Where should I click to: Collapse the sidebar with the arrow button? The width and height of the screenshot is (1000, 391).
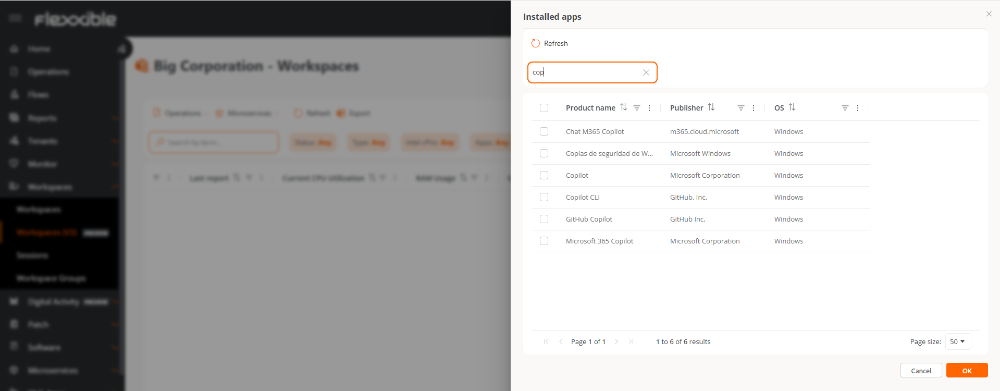[122, 48]
